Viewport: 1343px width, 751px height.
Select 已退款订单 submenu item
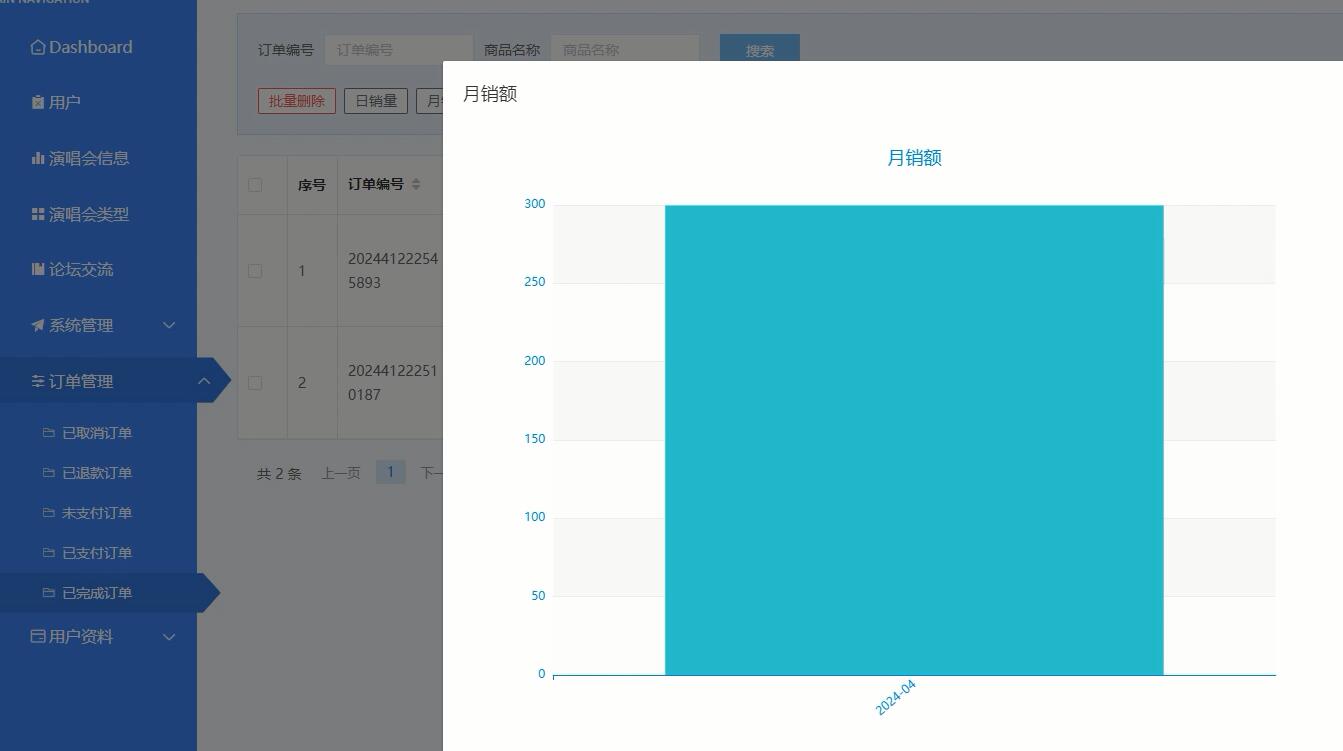click(98, 473)
